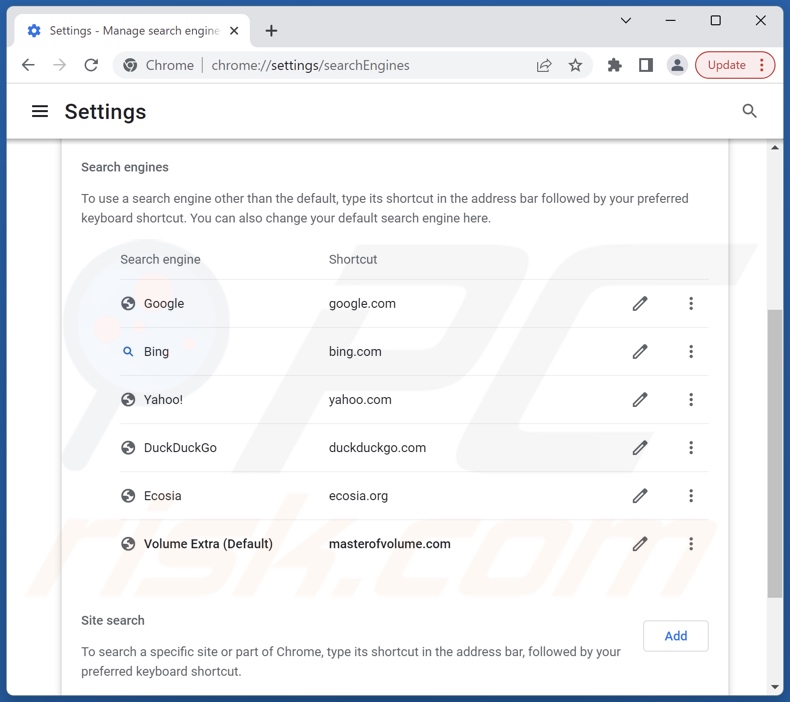This screenshot has height=702, width=790.
Task: Toggle the browser side panel
Action: click(645, 65)
